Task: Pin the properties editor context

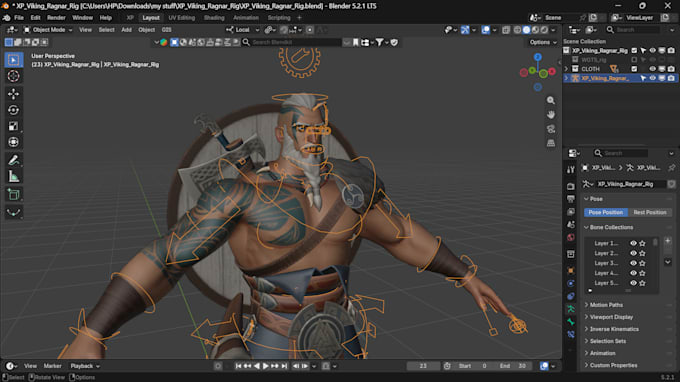Action: click(672, 167)
